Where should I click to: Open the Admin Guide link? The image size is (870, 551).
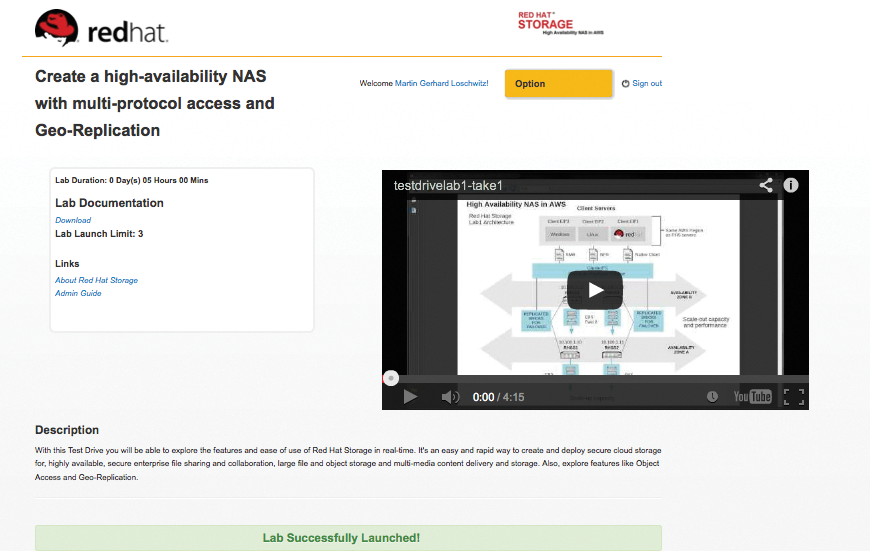[x=78, y=293]
